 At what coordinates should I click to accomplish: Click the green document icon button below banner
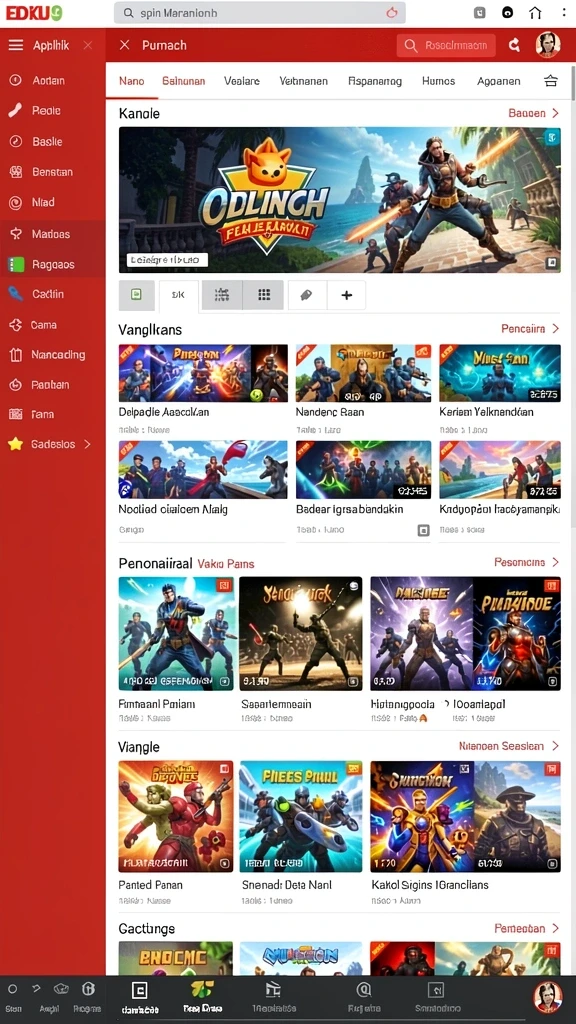coord(136,295)
